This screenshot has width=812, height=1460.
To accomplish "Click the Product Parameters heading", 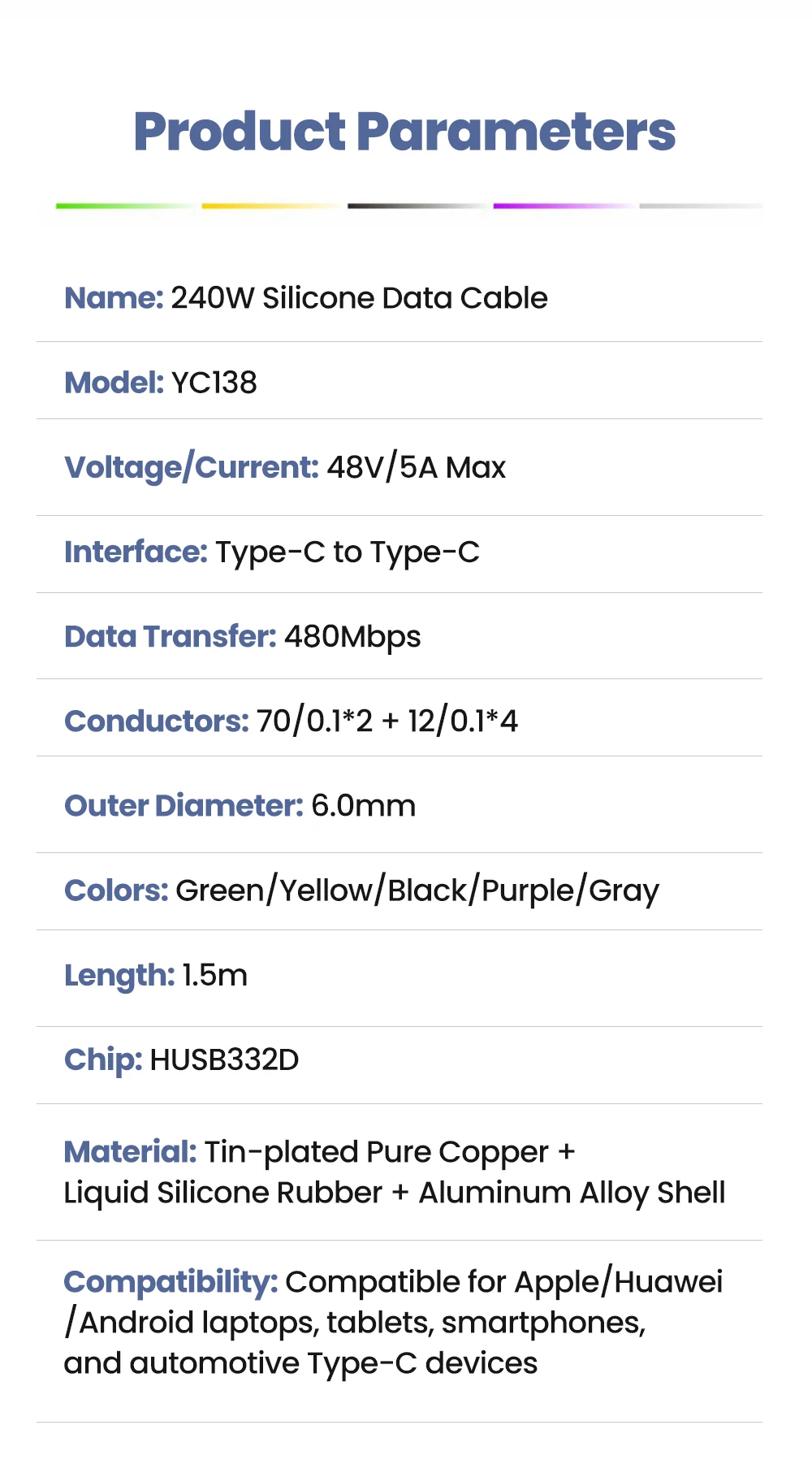I will tap(404, 132).
